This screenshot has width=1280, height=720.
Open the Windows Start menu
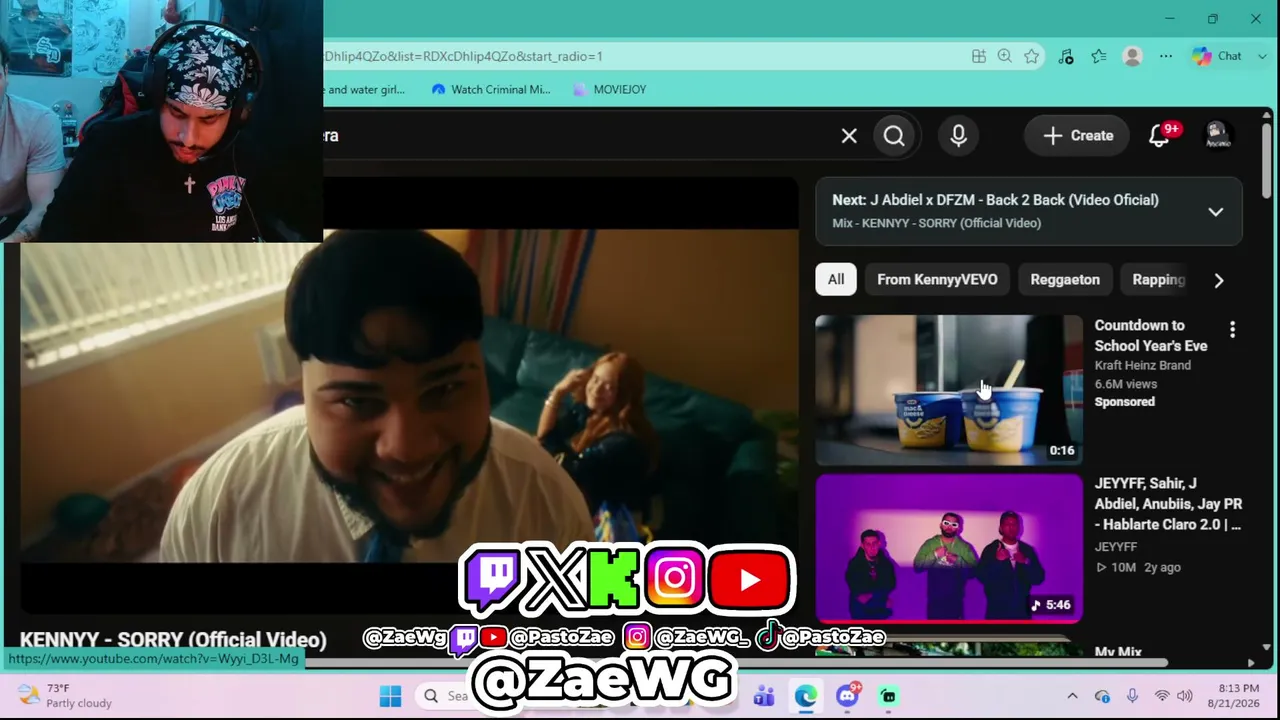point(390,696)
